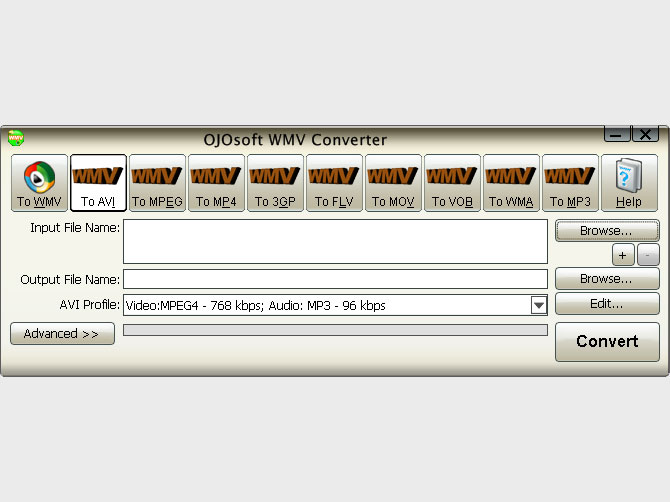Pick the To VOB format icon
670x502 pixels.
(452, 183)
